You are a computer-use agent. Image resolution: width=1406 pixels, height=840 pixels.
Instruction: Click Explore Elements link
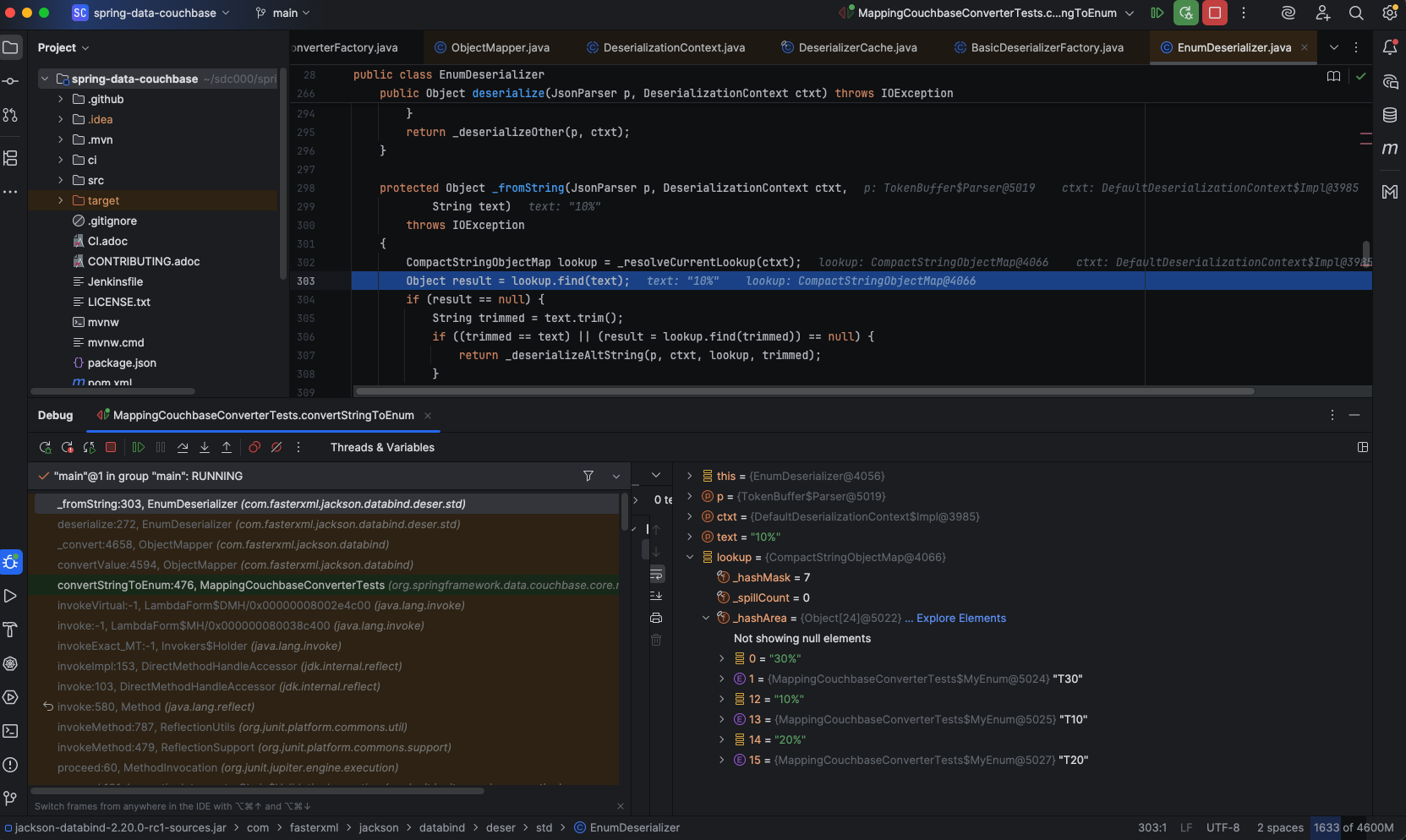coord(961,618)
